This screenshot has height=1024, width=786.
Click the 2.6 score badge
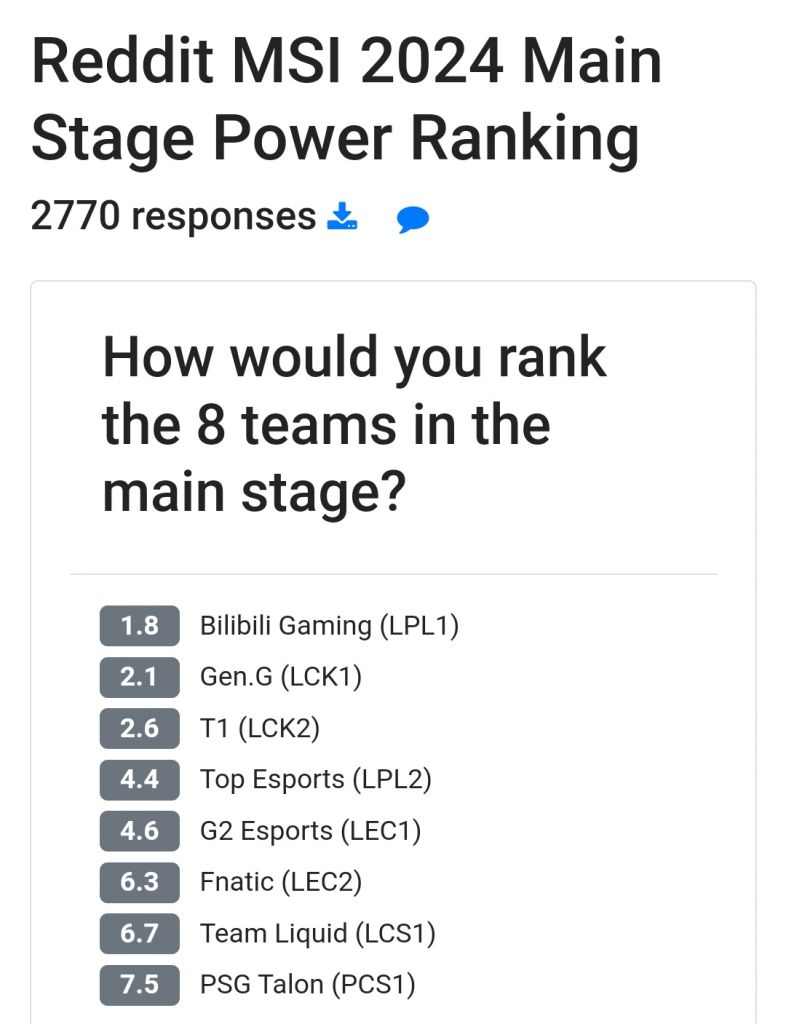[x=139, y=728]
